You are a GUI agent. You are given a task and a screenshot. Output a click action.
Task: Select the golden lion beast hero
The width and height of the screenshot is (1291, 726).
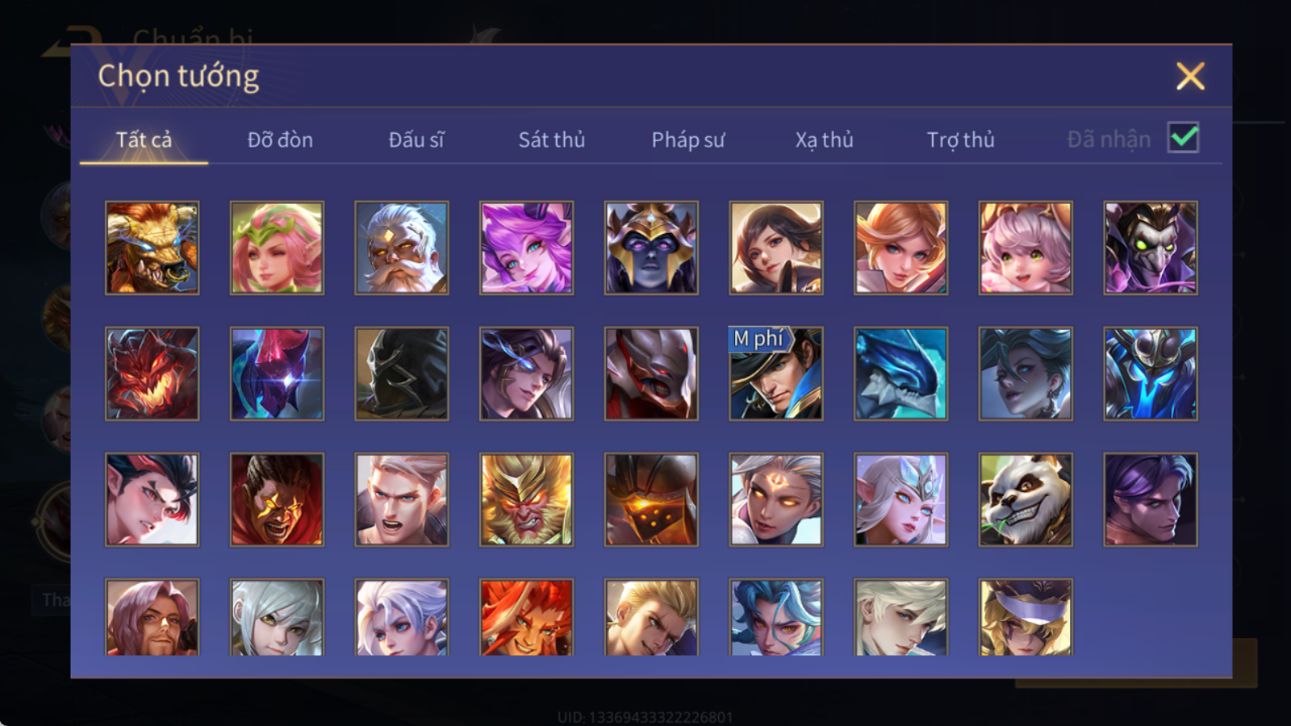pyautogui.click(x=152, y=248)
